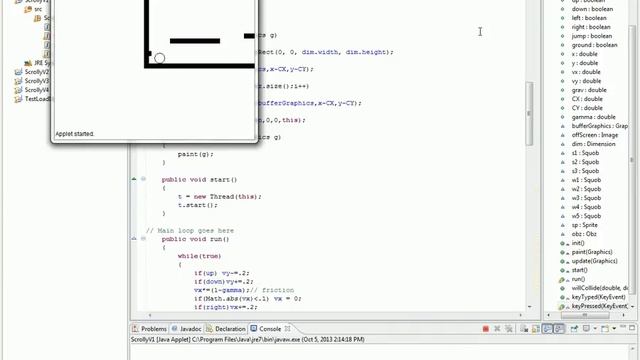Viewport: 640px width, 360px height.
Task: Maximize the Console panel
Action: pos(632,328)
